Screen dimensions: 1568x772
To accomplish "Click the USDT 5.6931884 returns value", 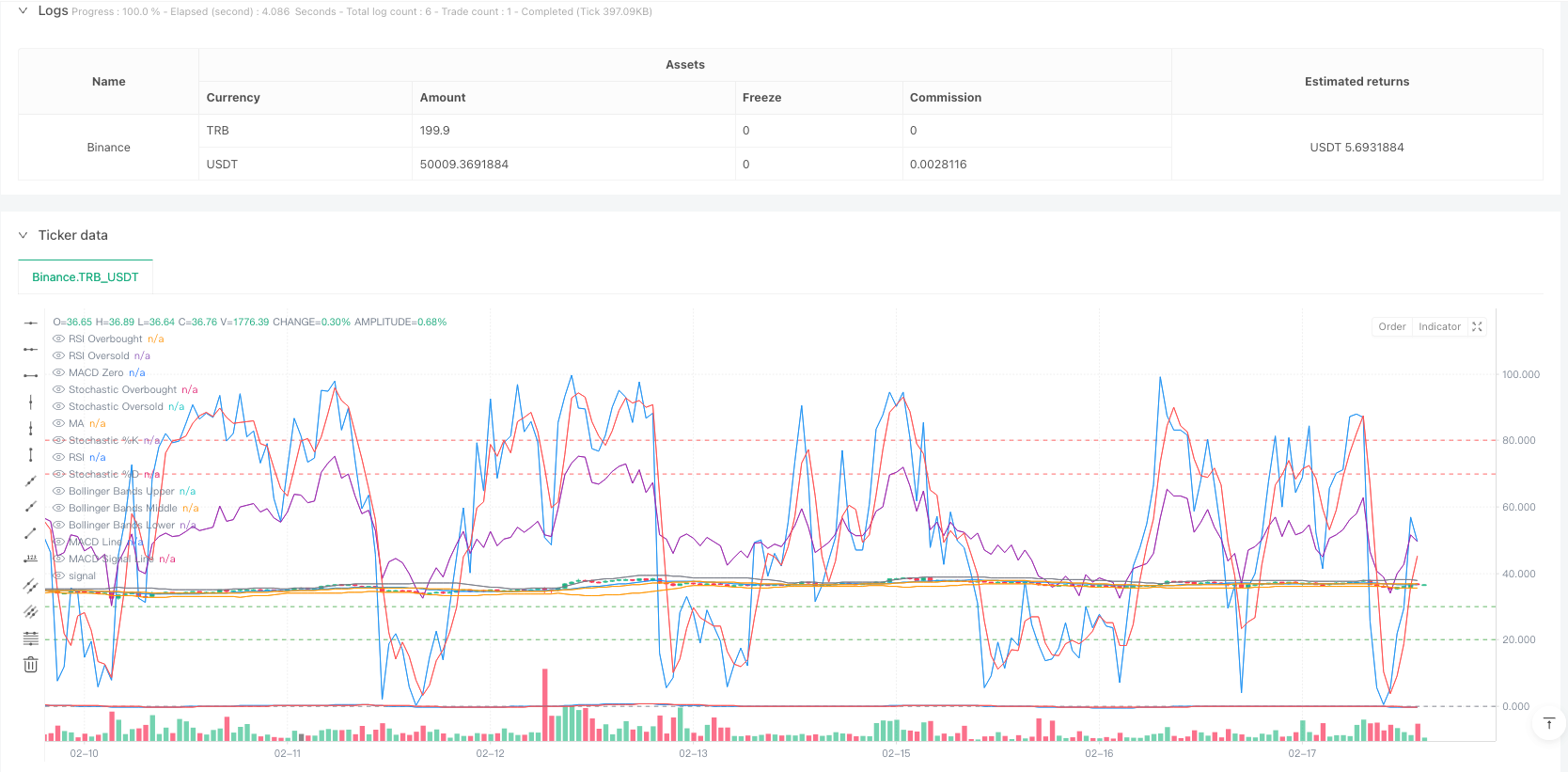I will pos(1357,148).
